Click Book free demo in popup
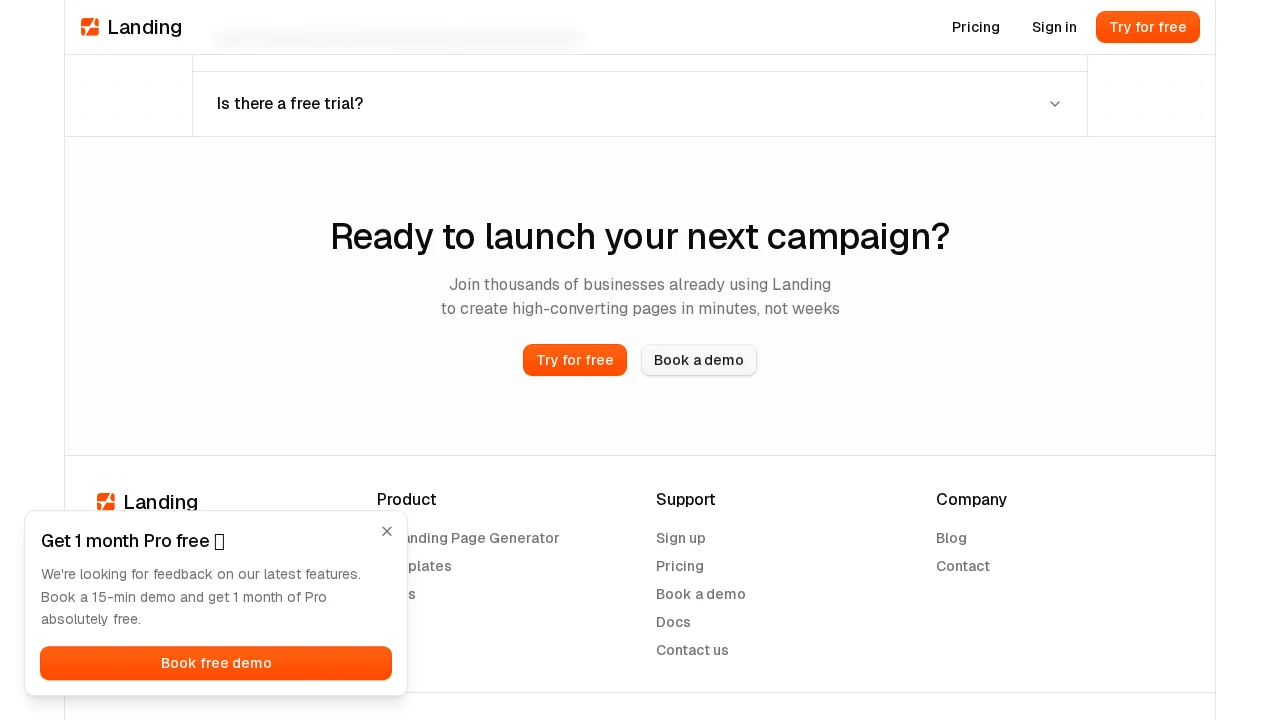 pyautogui.click(x=216, y=663)
